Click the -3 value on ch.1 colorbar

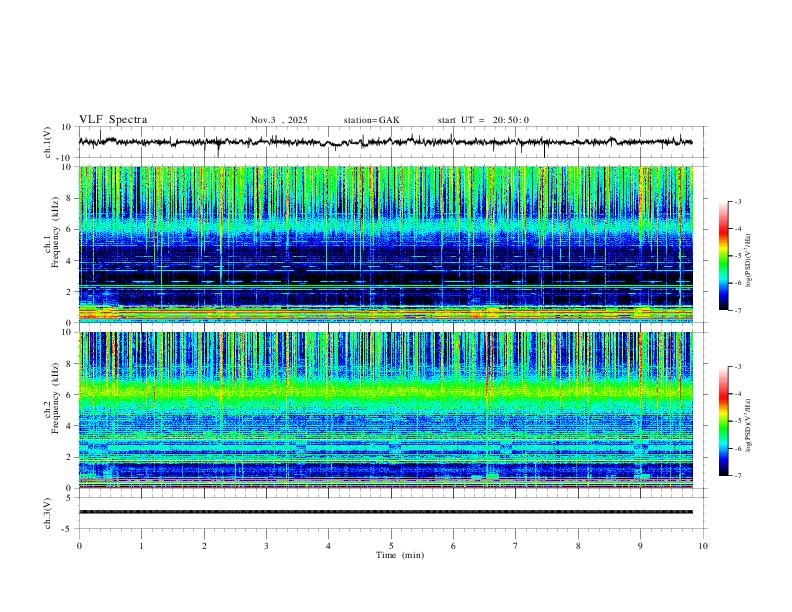click(x=737, y=201)
